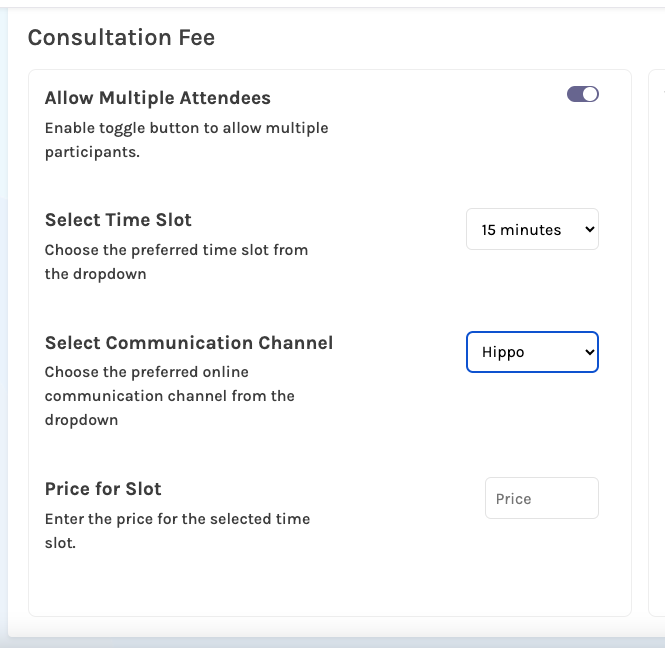Viewport: 665px width, 648px height.
Task: Click the white knob of the attendees toggle
Action: [590, 94]
